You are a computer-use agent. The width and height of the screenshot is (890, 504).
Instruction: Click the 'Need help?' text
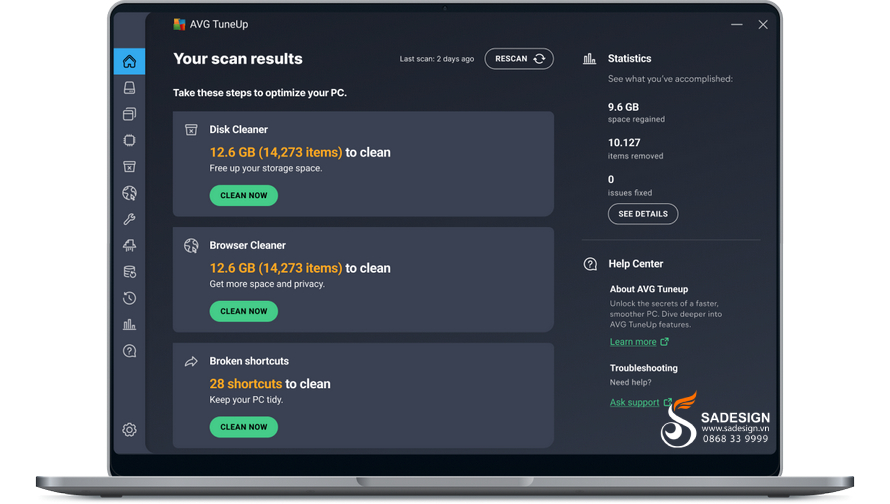pos(631,382)
